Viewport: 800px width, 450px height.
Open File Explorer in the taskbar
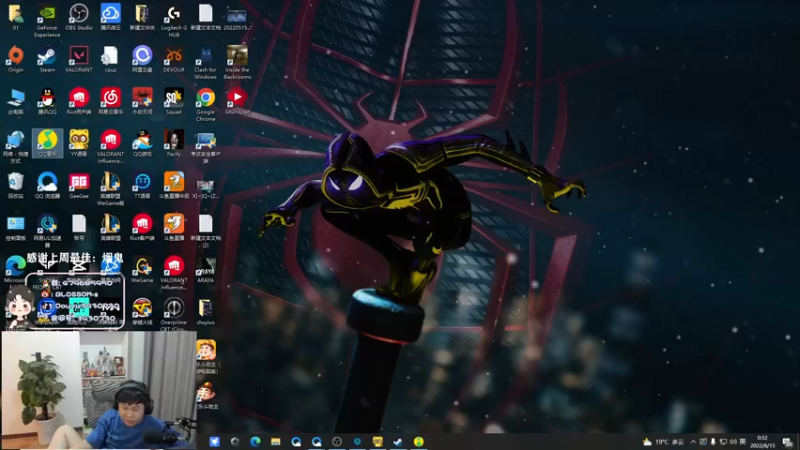coord(276,441)
